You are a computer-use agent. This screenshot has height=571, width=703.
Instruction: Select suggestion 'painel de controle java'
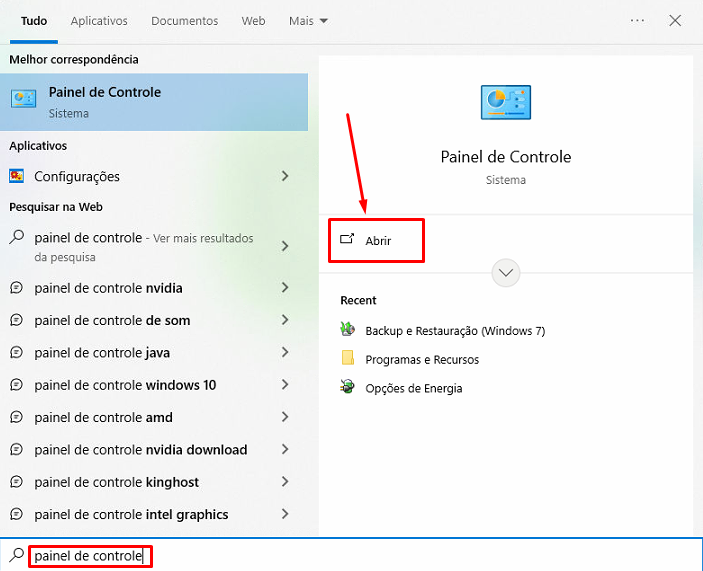[154, 352]
